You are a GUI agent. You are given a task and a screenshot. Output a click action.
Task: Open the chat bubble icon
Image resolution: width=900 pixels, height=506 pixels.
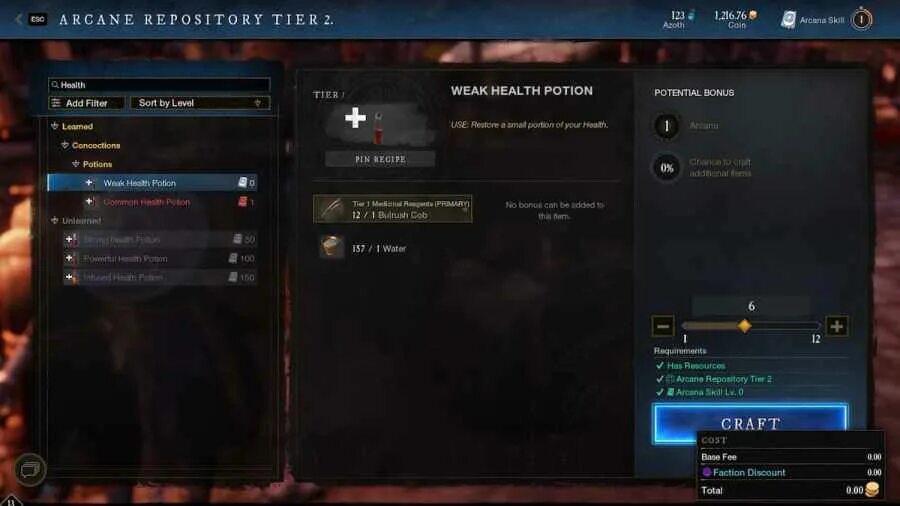pos(29,469)
